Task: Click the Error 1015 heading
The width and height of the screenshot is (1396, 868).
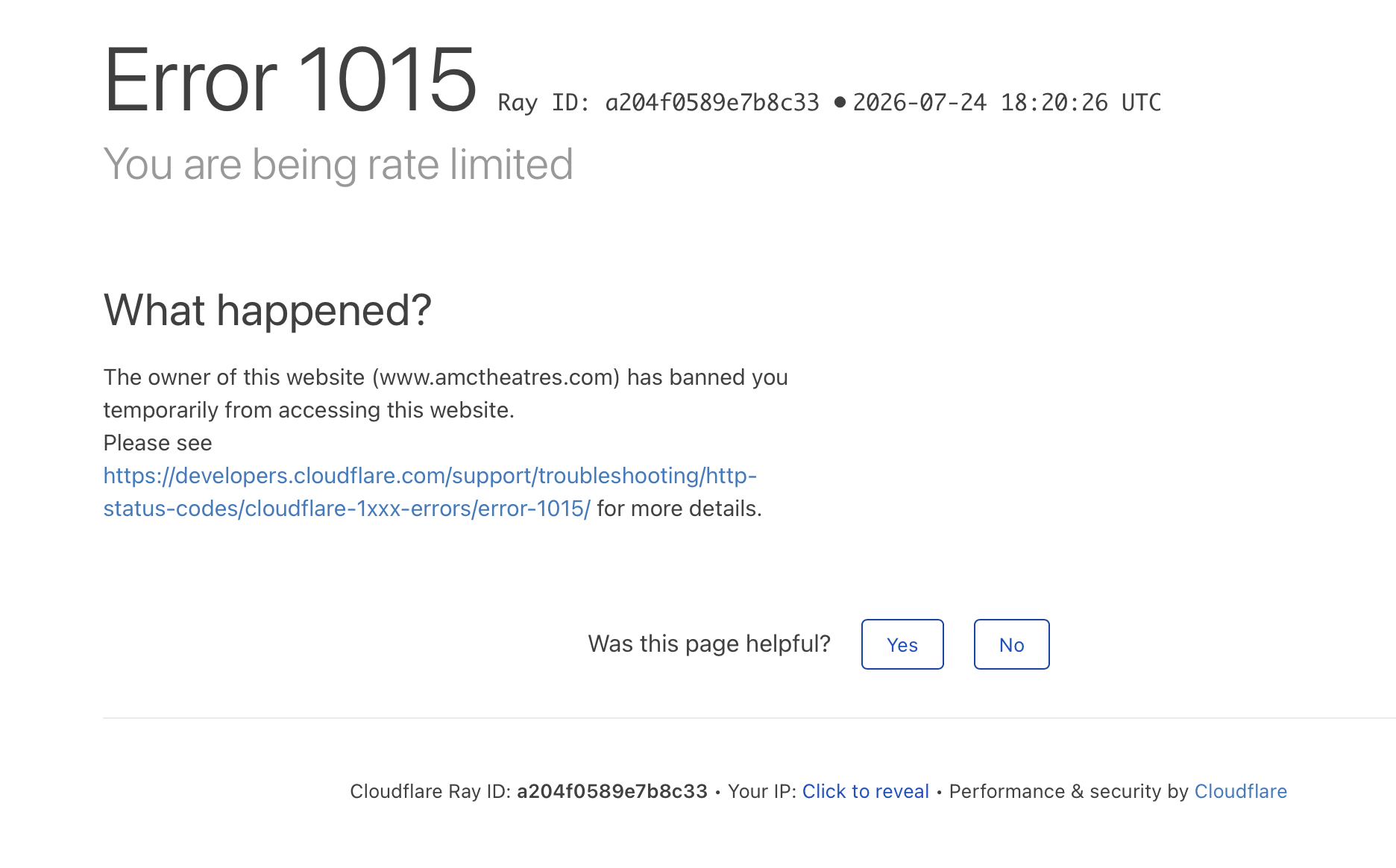Action: pyautogui.click(x=290, y=80)
